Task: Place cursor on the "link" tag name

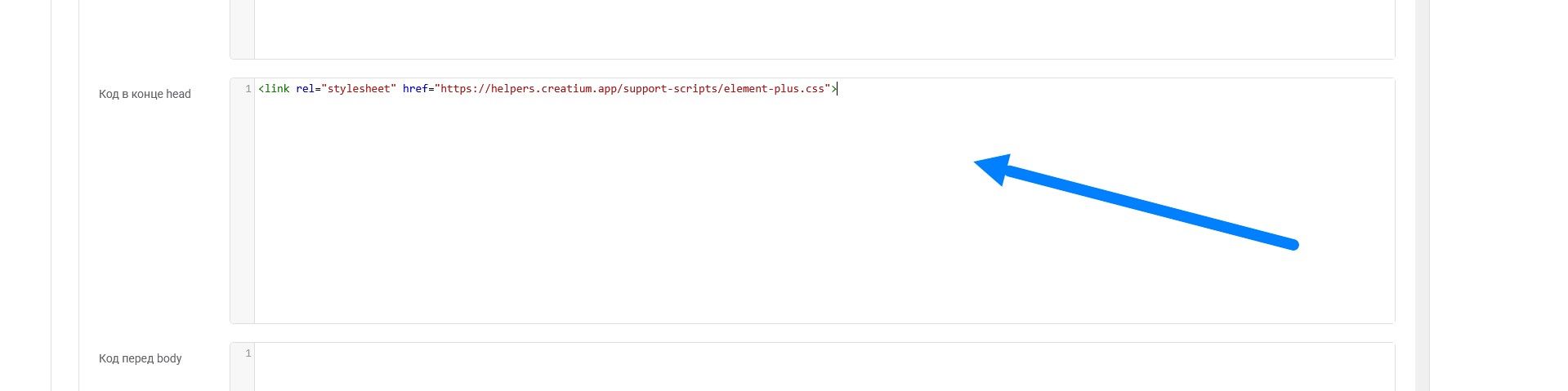Action: 277,89
